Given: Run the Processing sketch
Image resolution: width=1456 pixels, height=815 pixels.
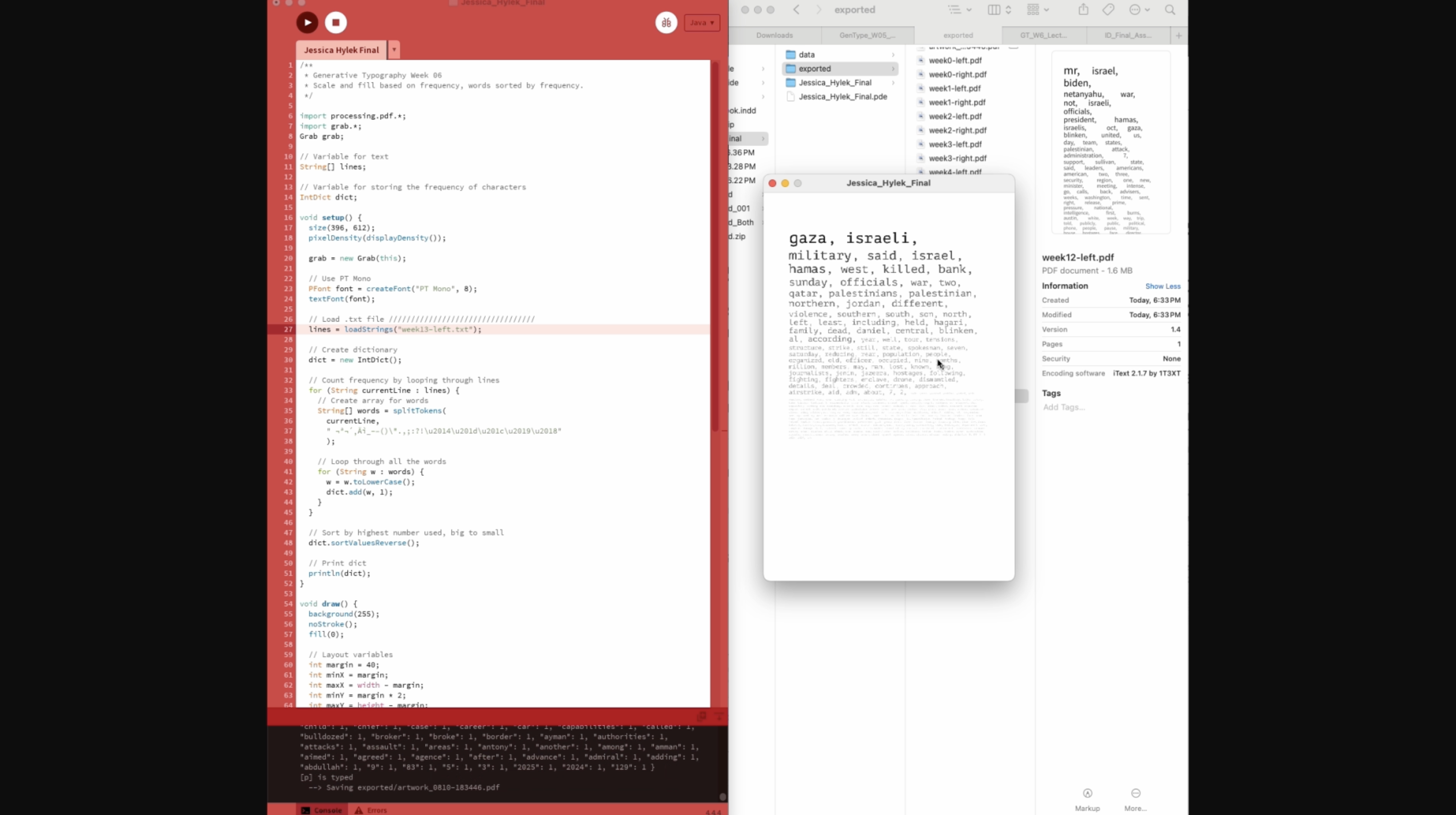Looking at the screenshot, I should coord(307,23).
